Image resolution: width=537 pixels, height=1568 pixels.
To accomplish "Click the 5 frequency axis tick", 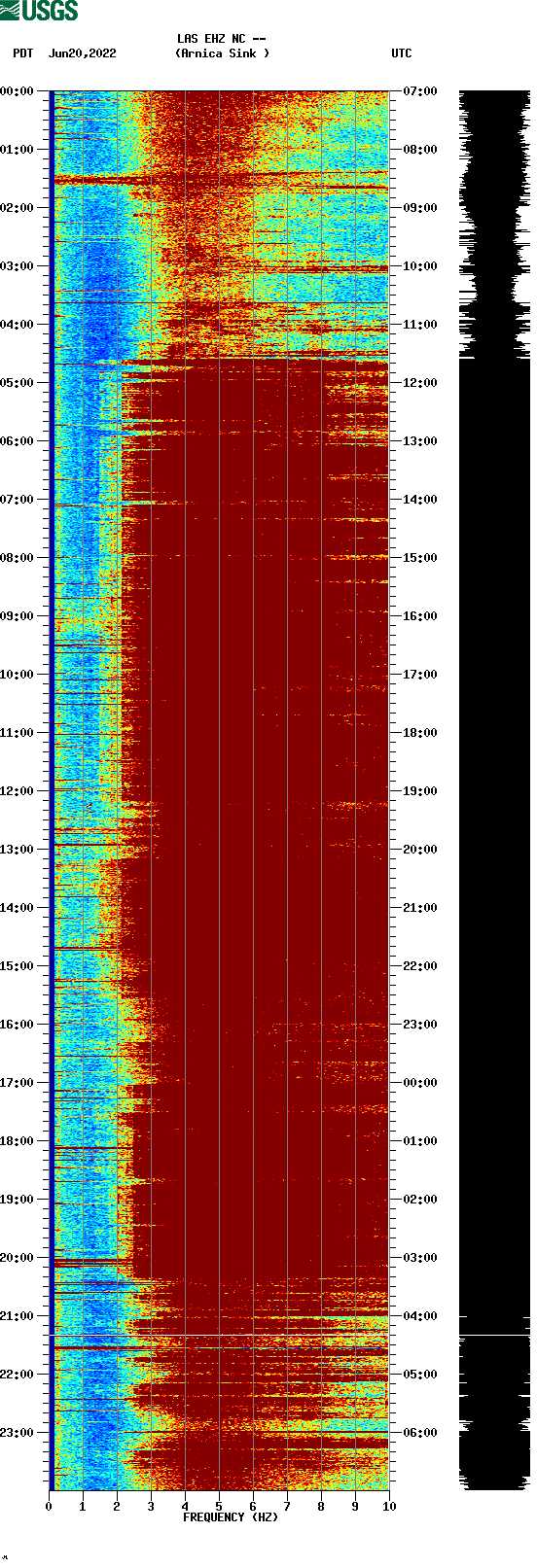I will (219, 1507).
